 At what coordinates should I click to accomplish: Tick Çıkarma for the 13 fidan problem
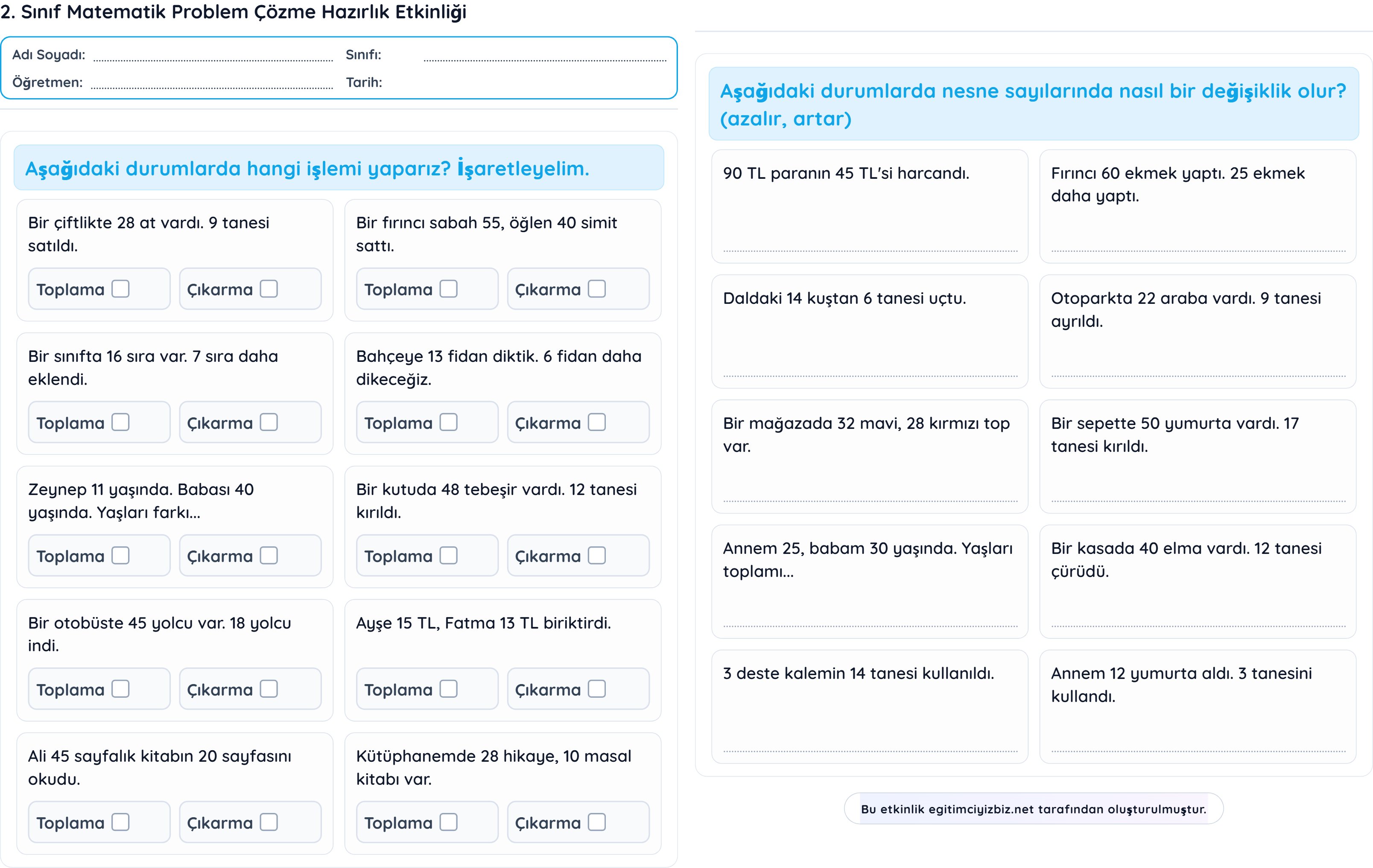tap(597, 422)
